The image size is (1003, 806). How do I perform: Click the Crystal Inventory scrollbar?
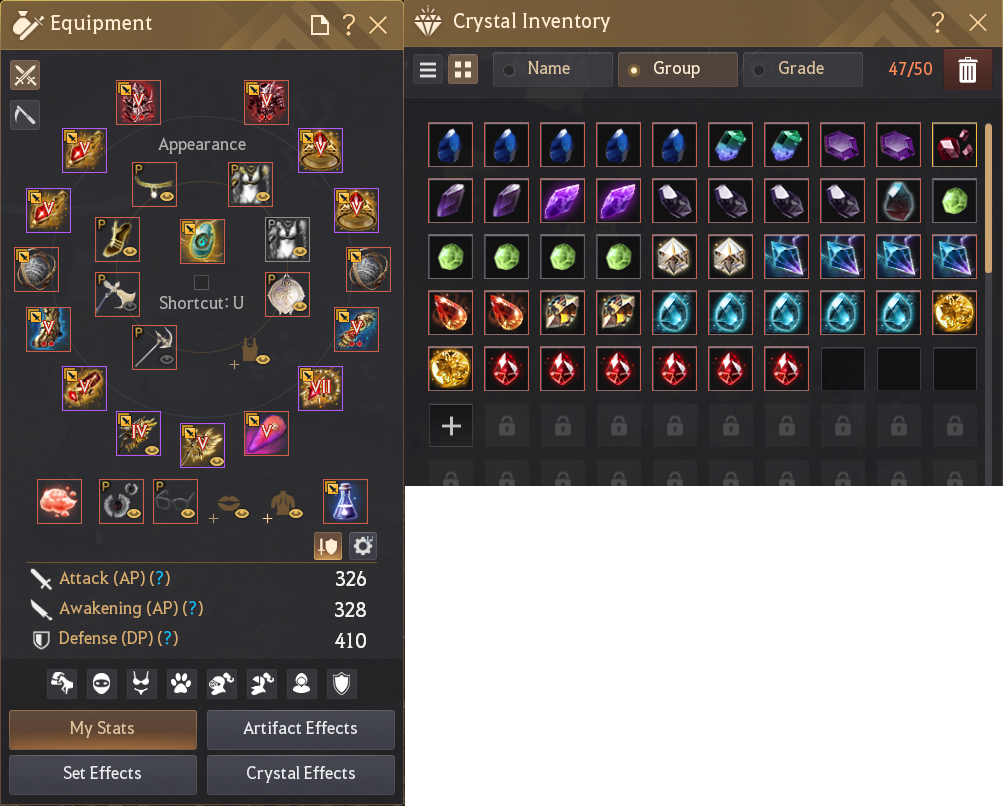pos(988,198)
